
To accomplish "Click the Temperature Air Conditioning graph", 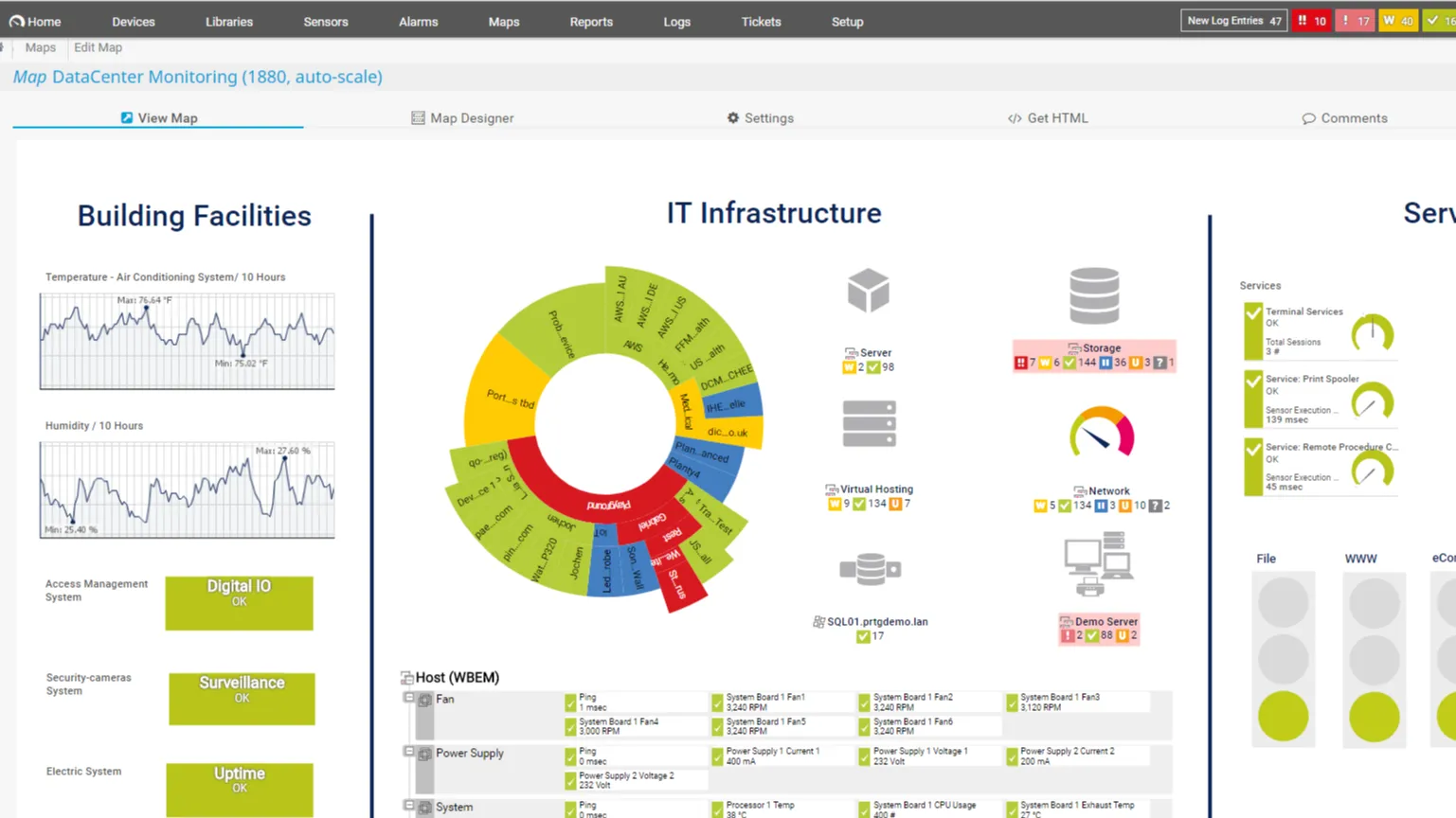I will 187,341.
